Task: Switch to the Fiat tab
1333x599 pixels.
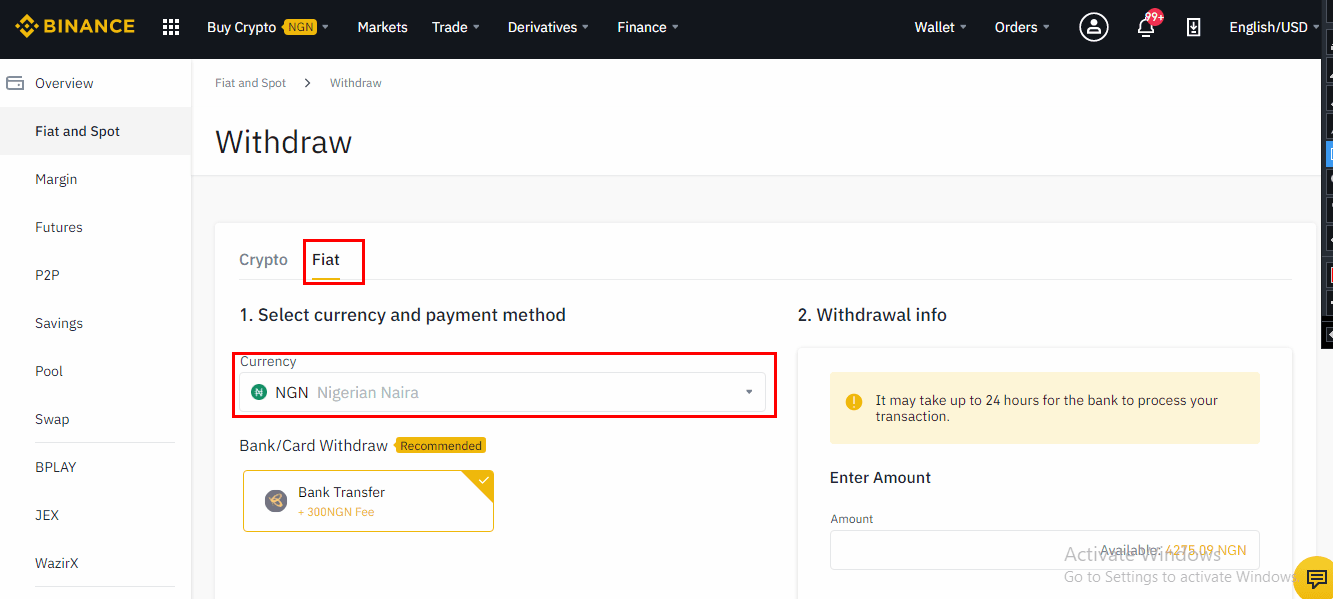Action: [326, 259]
